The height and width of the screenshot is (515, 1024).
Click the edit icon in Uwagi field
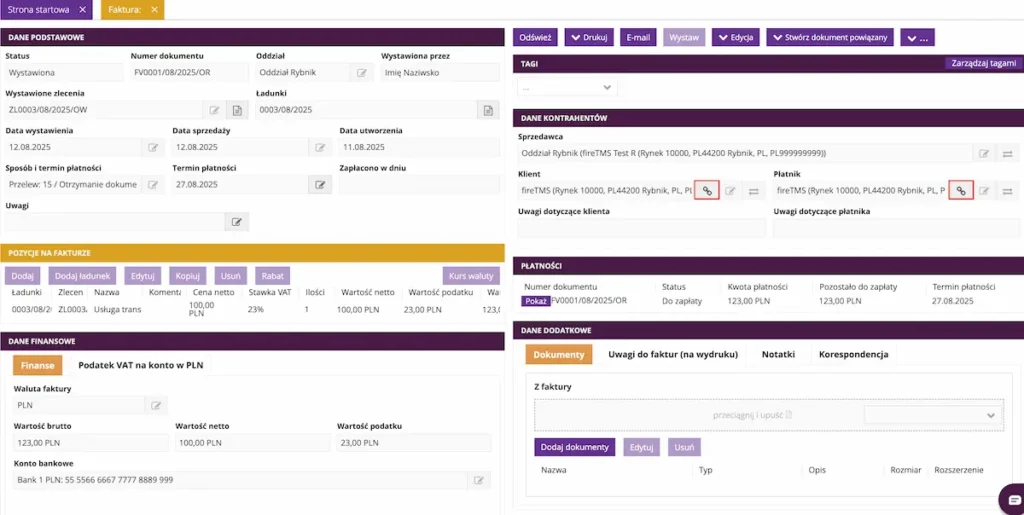[x=236, y=222]
